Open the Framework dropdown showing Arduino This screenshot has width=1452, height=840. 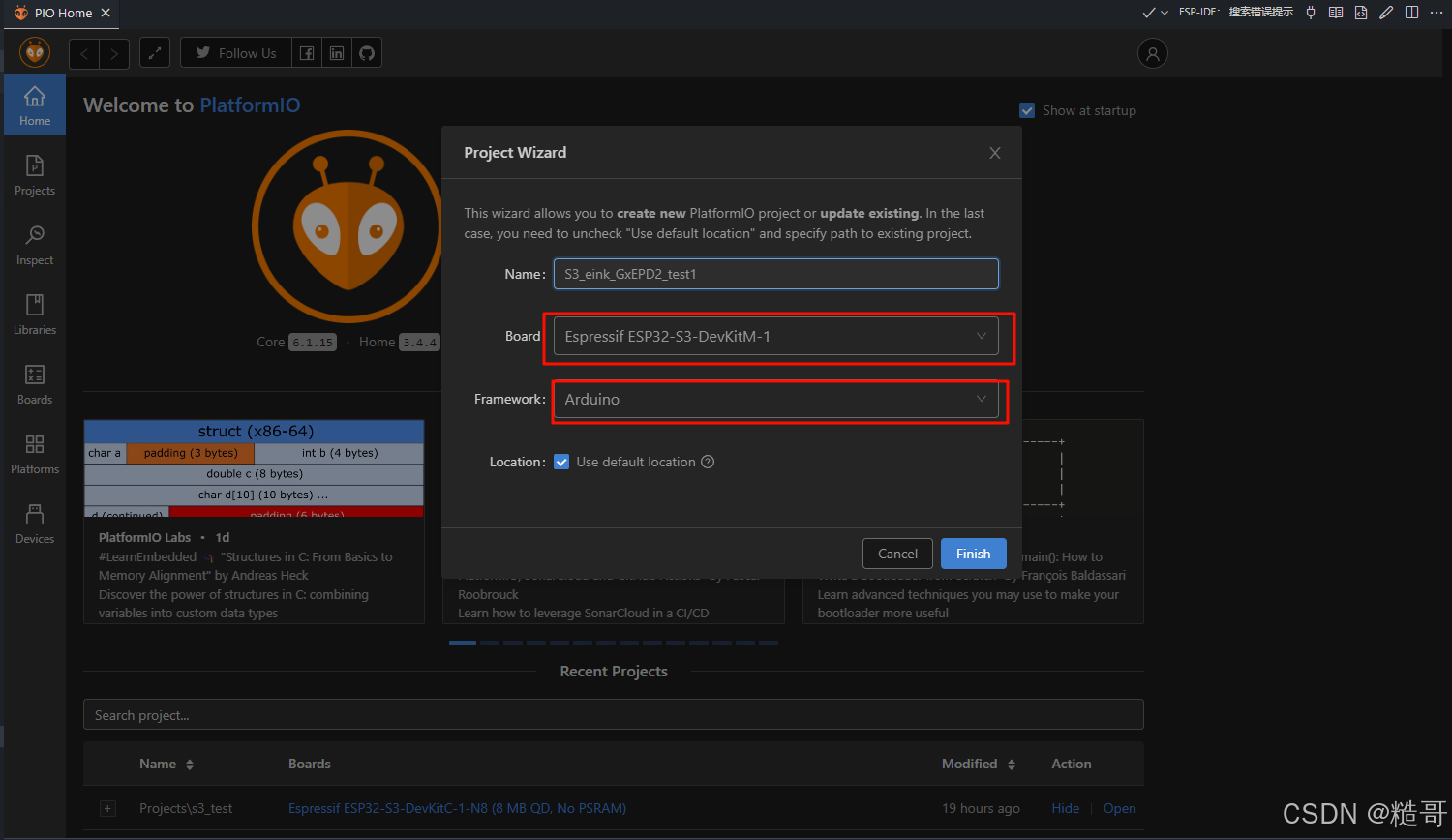[775, 399]
